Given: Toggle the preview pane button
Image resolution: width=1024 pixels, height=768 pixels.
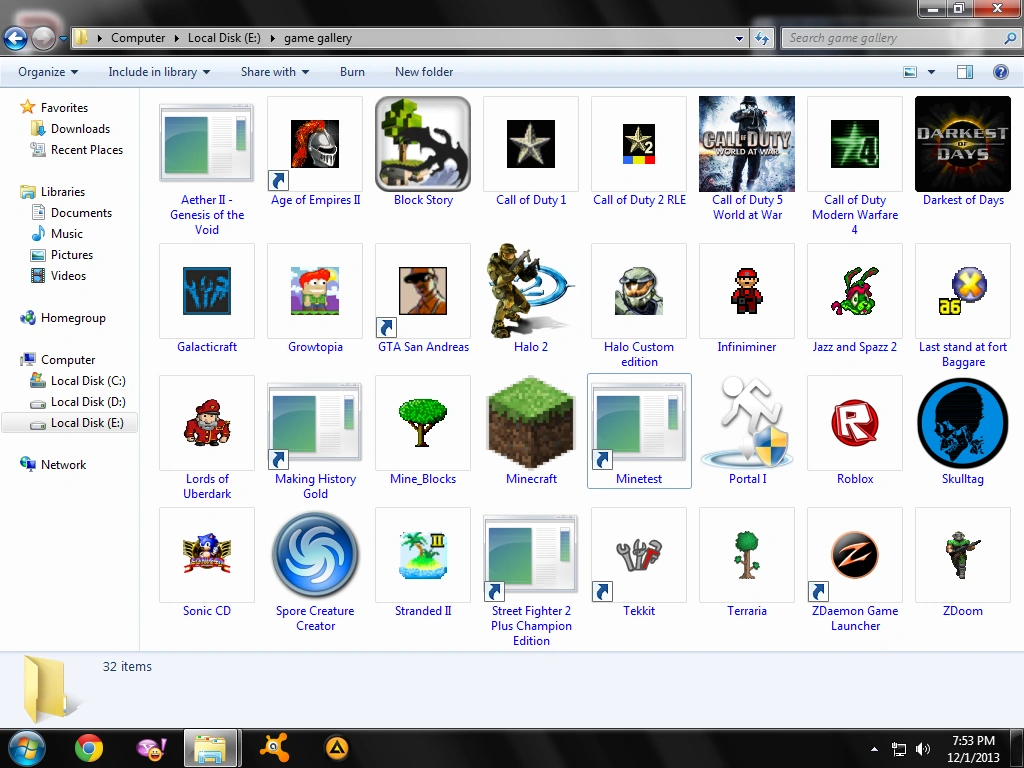Looking at the screenshot, I should click(x=965, y=72).
